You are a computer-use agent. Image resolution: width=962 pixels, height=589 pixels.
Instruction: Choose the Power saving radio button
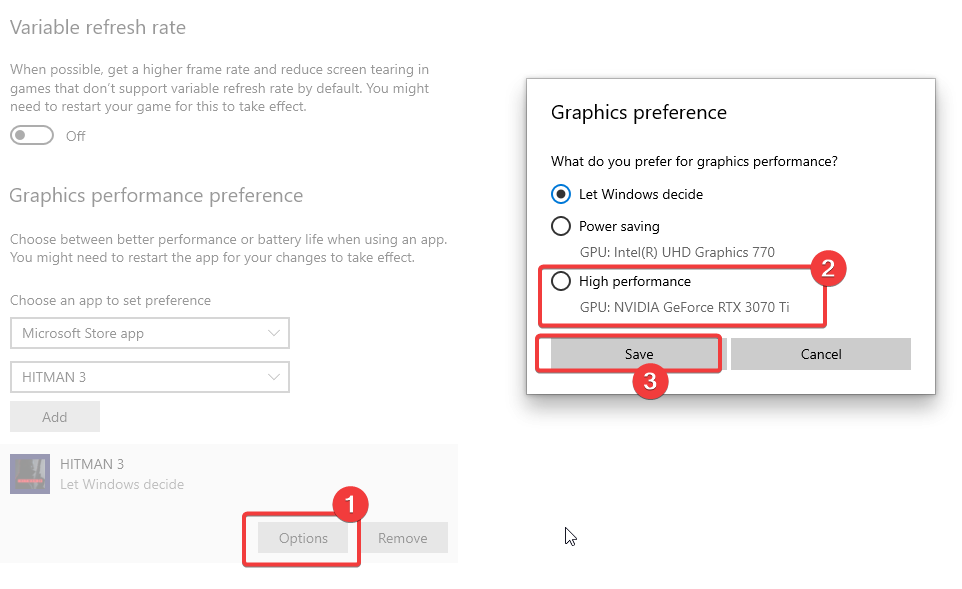(562, 226)
